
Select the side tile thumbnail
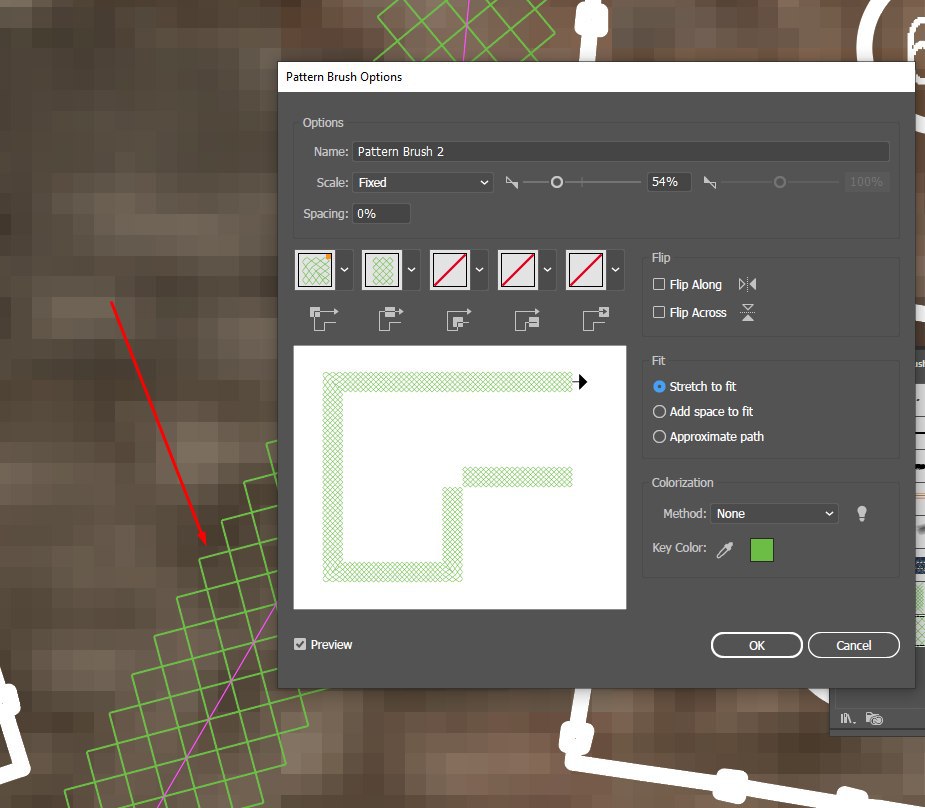pyautogui.click(x=382, y=270)
